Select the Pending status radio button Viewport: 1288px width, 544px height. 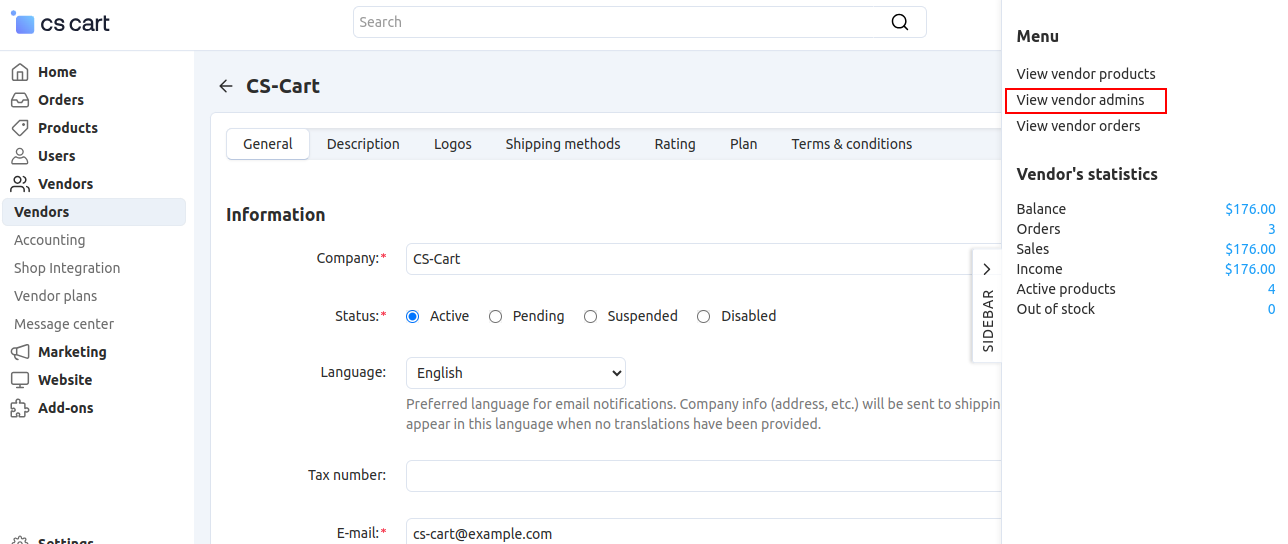496,316
